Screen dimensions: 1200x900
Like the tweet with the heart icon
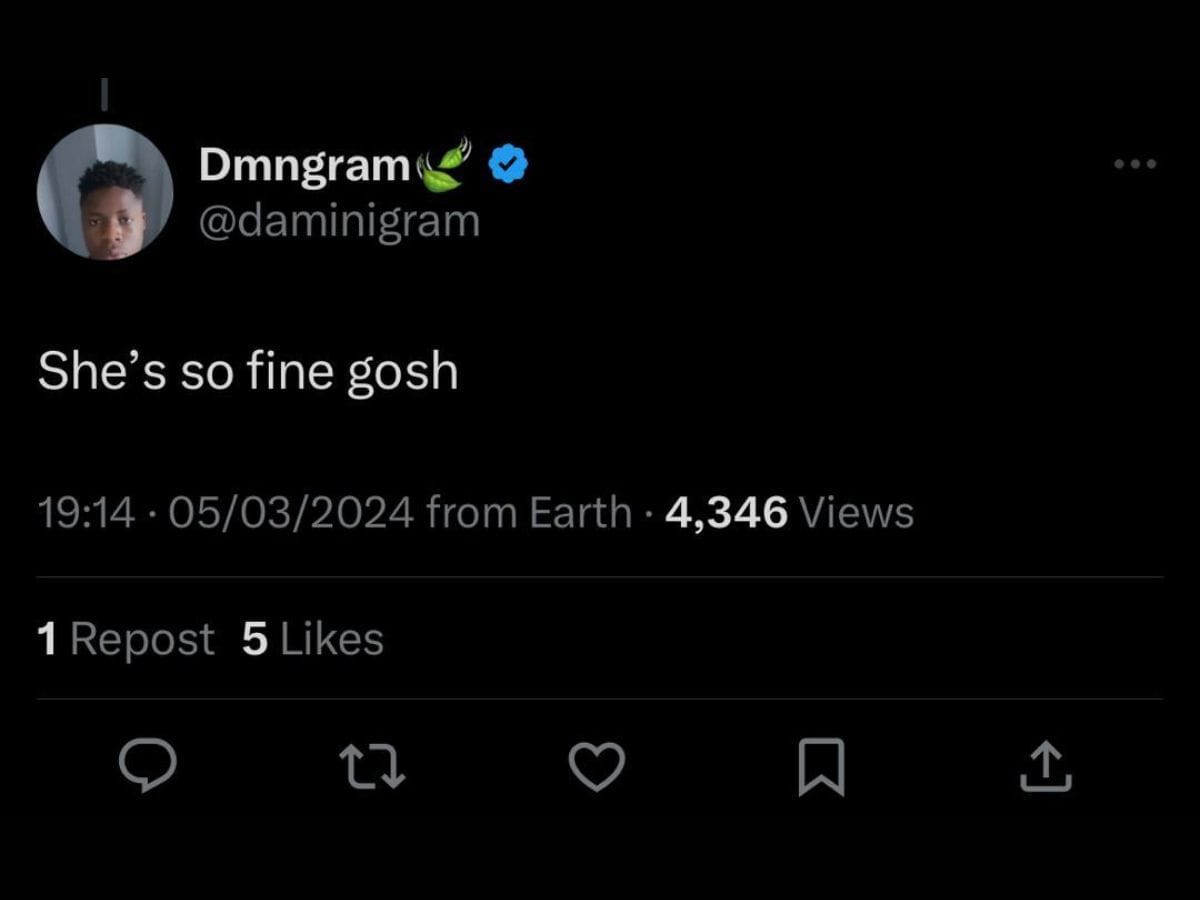[x=597, y=767]
